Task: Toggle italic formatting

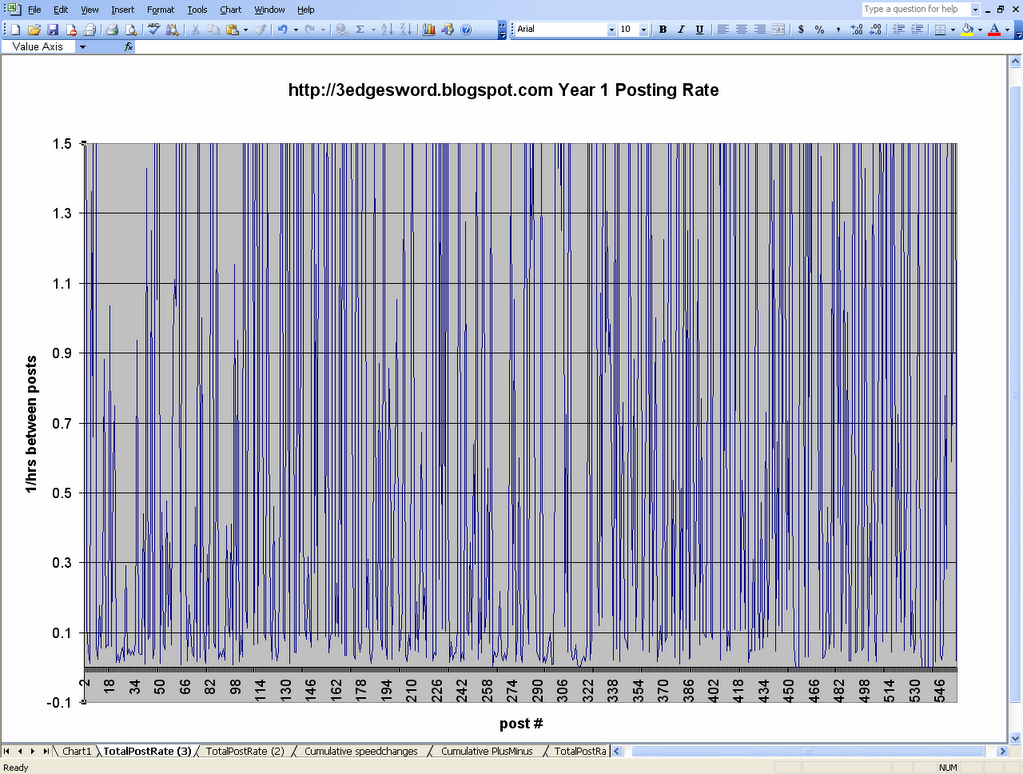Action: click(x=681, y=29)
